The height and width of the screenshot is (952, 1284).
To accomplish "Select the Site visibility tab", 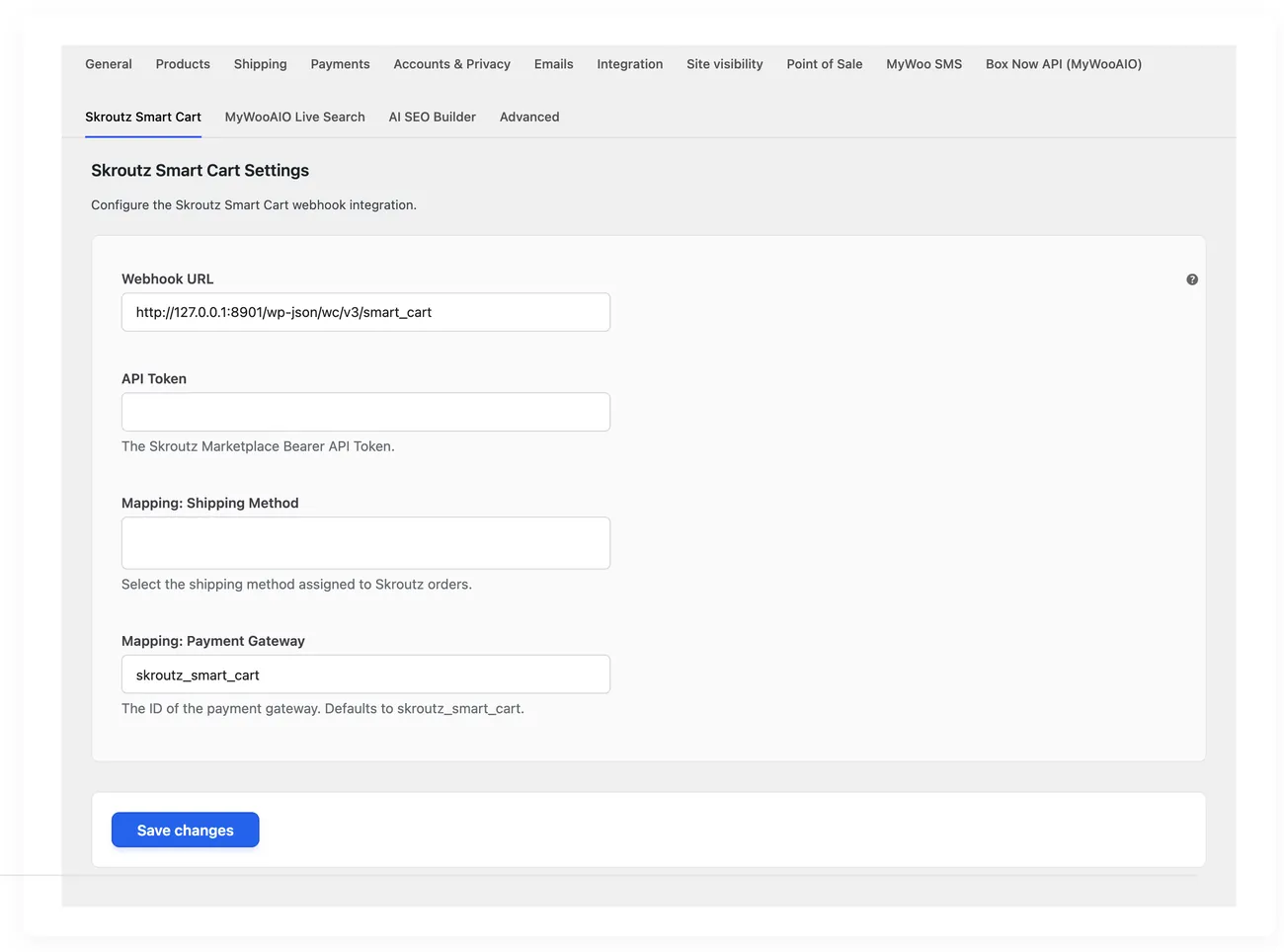I will click(x=725, y=64).
